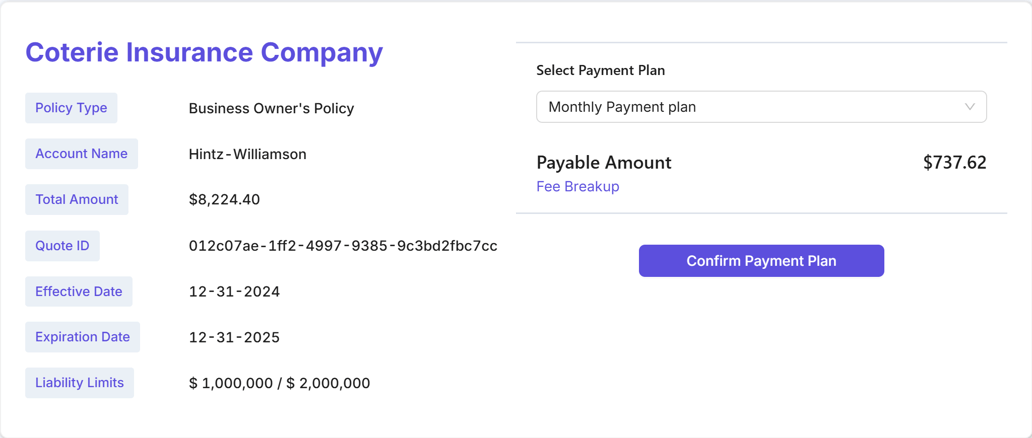Click the Coterie Insurance Company heading
This screenshot has width=1032, height=438.
[x=204, y=52]
